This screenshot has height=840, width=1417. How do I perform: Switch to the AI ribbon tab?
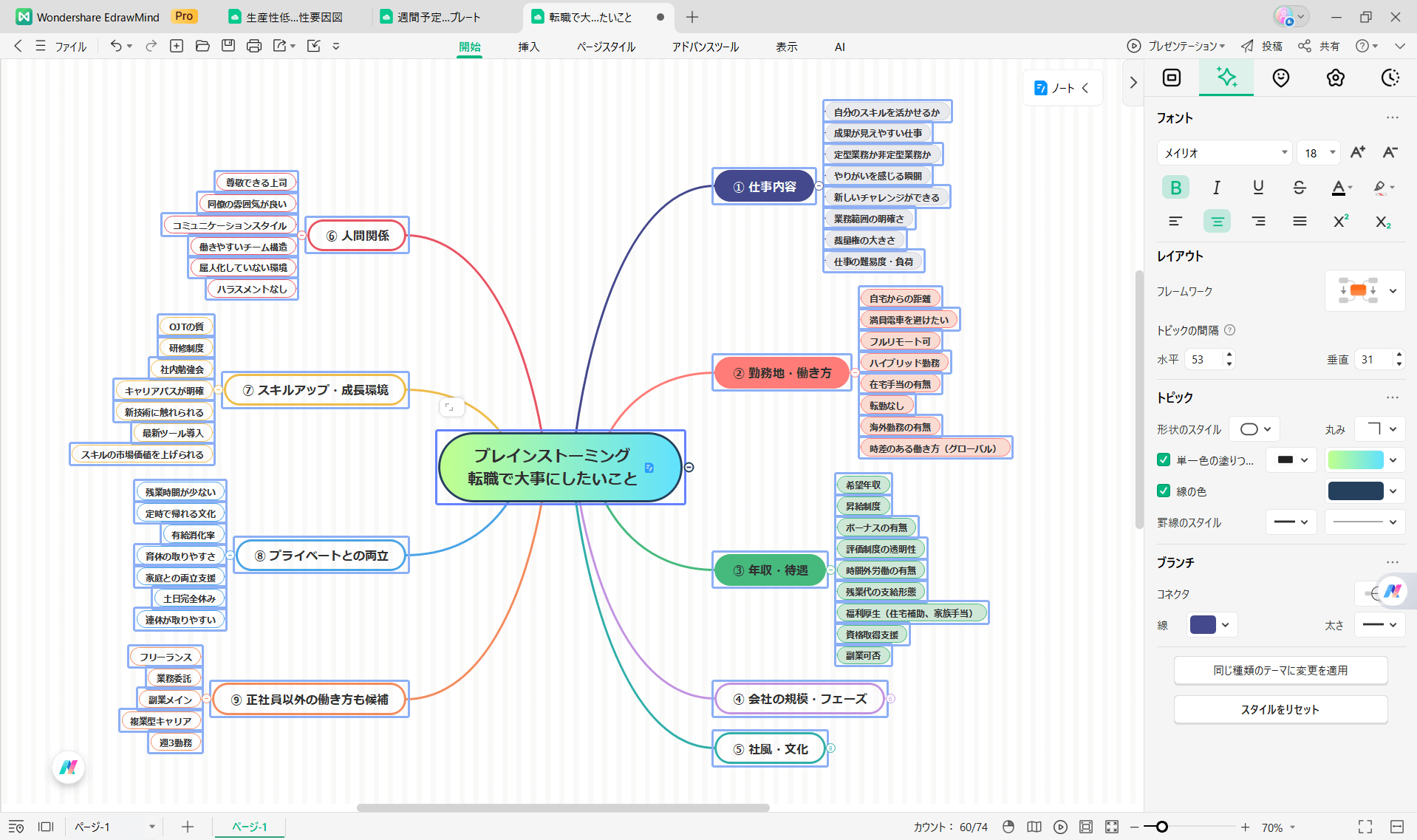coord(839,46)
